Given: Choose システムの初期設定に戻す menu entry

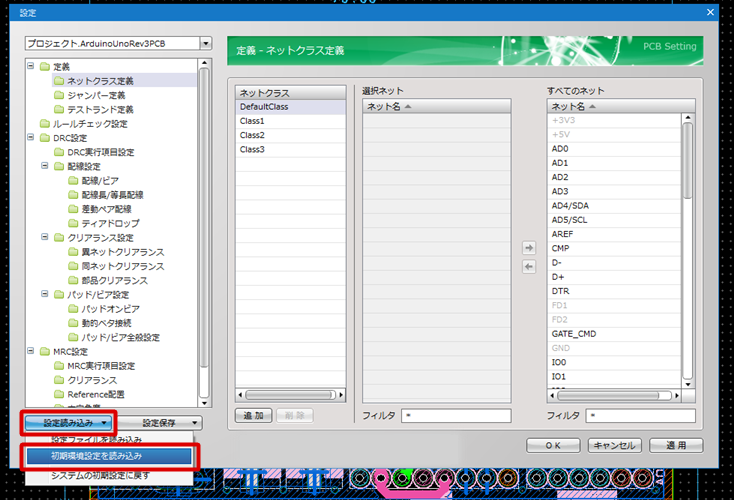Looking at the screenshot, I should [x=101, y=475].
